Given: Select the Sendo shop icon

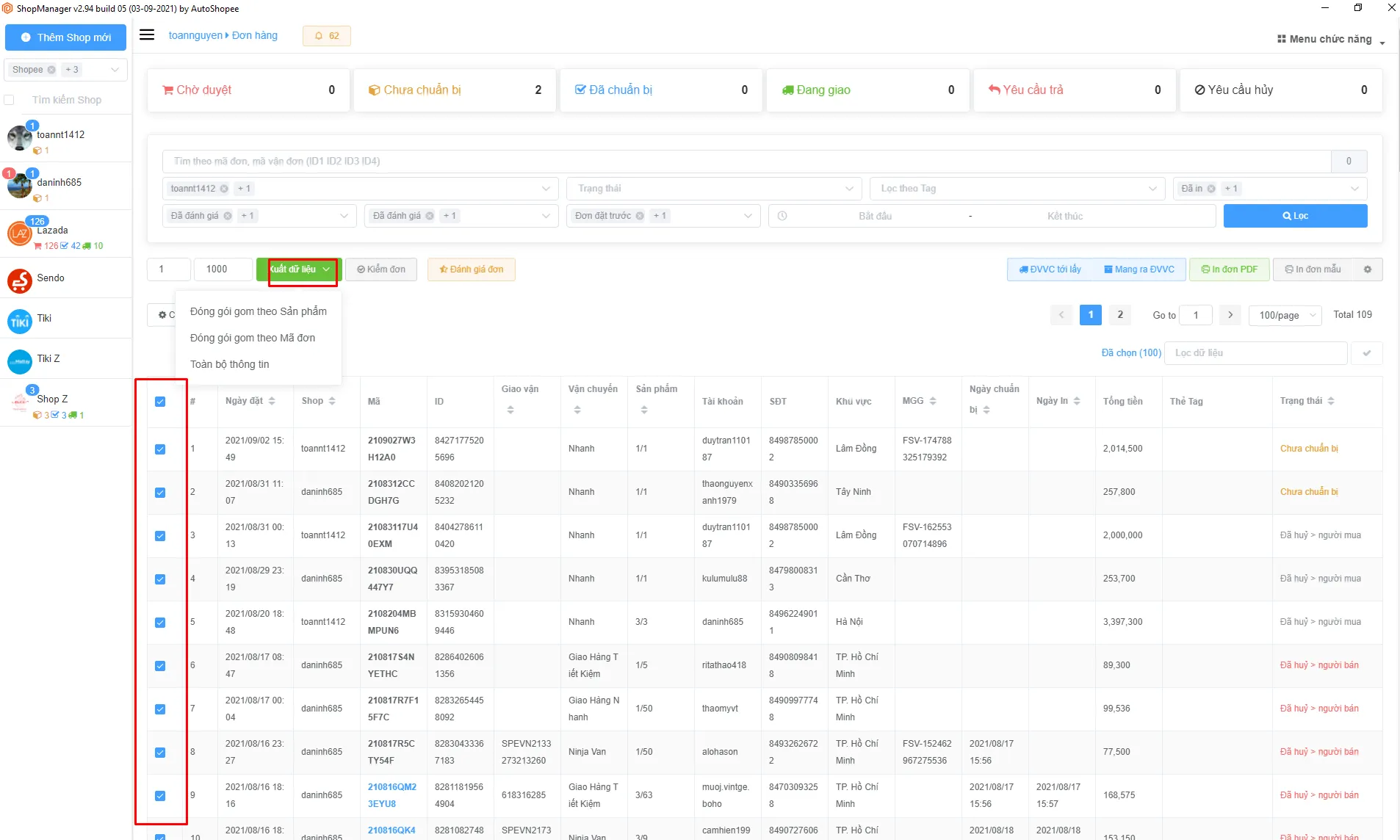Looking at the screenshot, I should (x=20, y=280).
